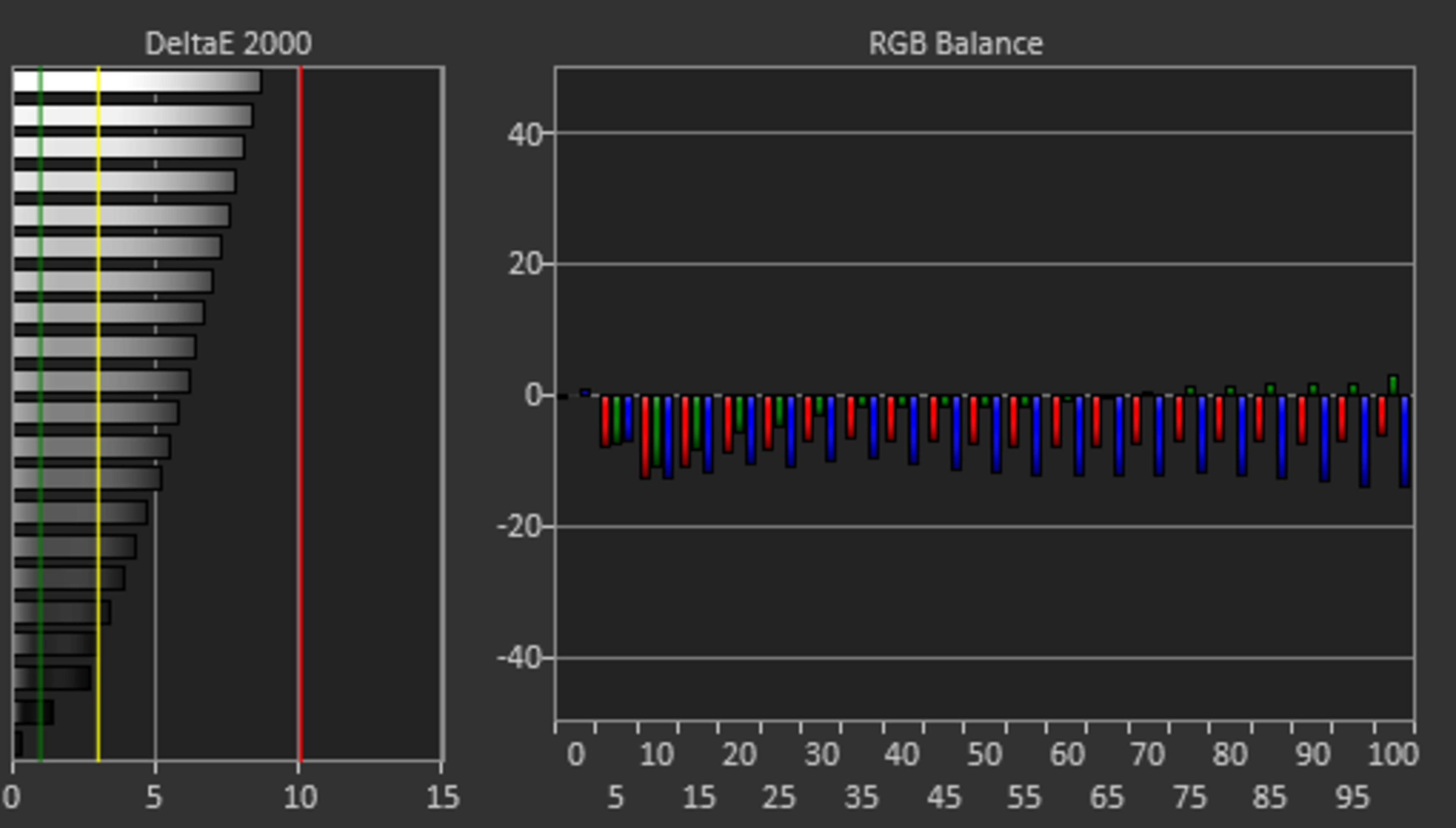Click the 50 label on RGB Balance x-axis

point(984,754)
